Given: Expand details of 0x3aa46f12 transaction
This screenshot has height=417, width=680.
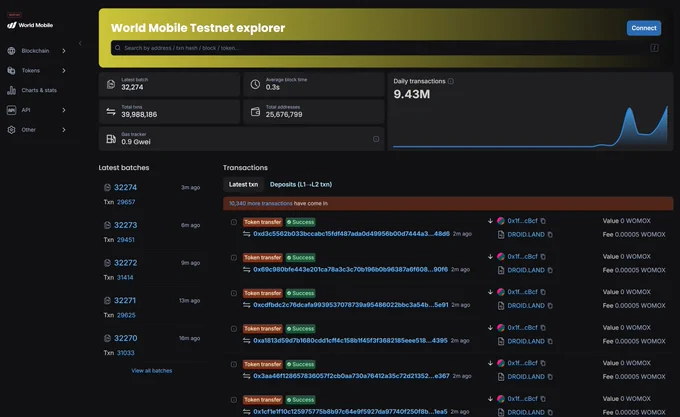Looking at the screenshot, I should [234, 364].
